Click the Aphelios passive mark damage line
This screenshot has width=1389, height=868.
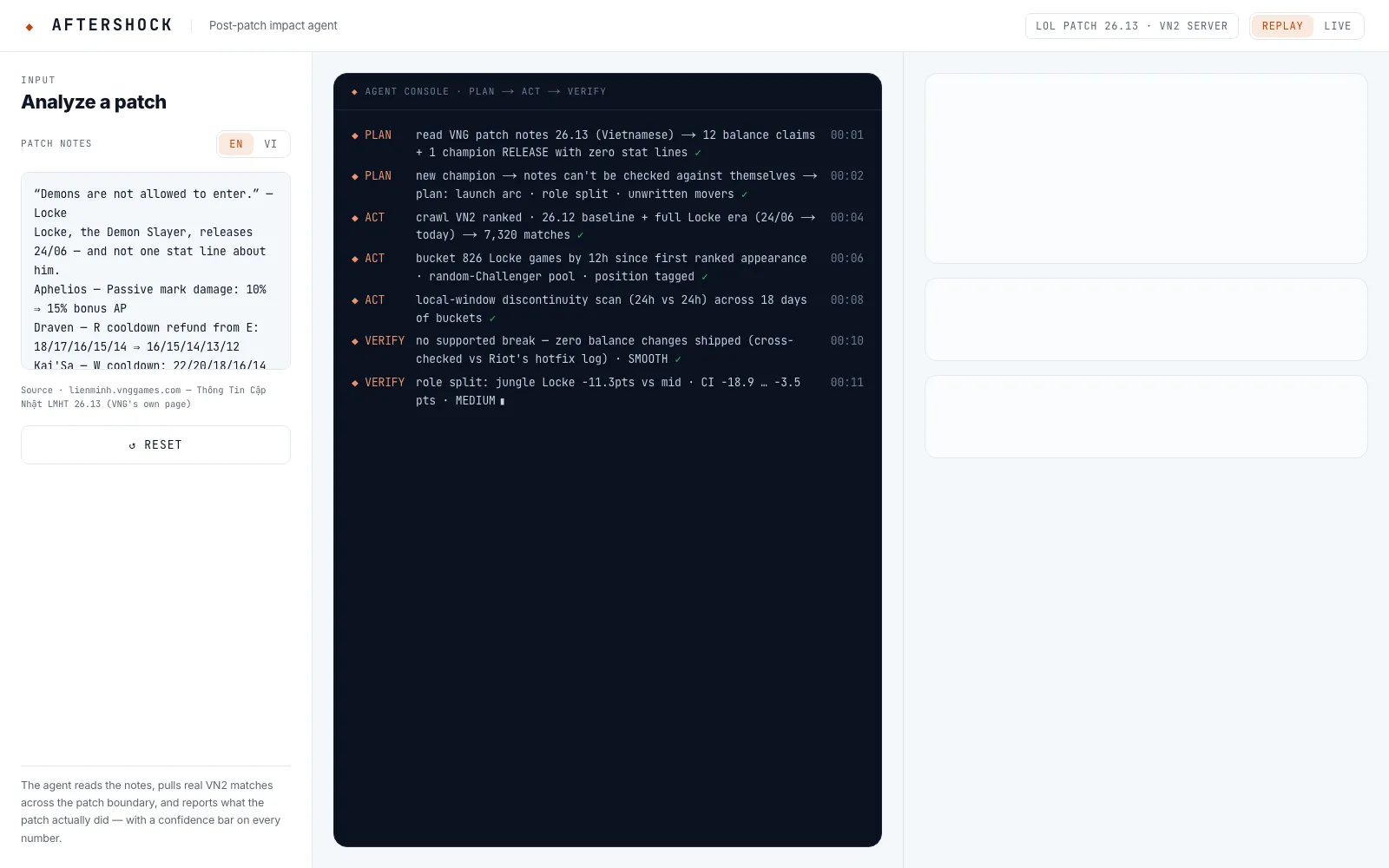(150, 299)
